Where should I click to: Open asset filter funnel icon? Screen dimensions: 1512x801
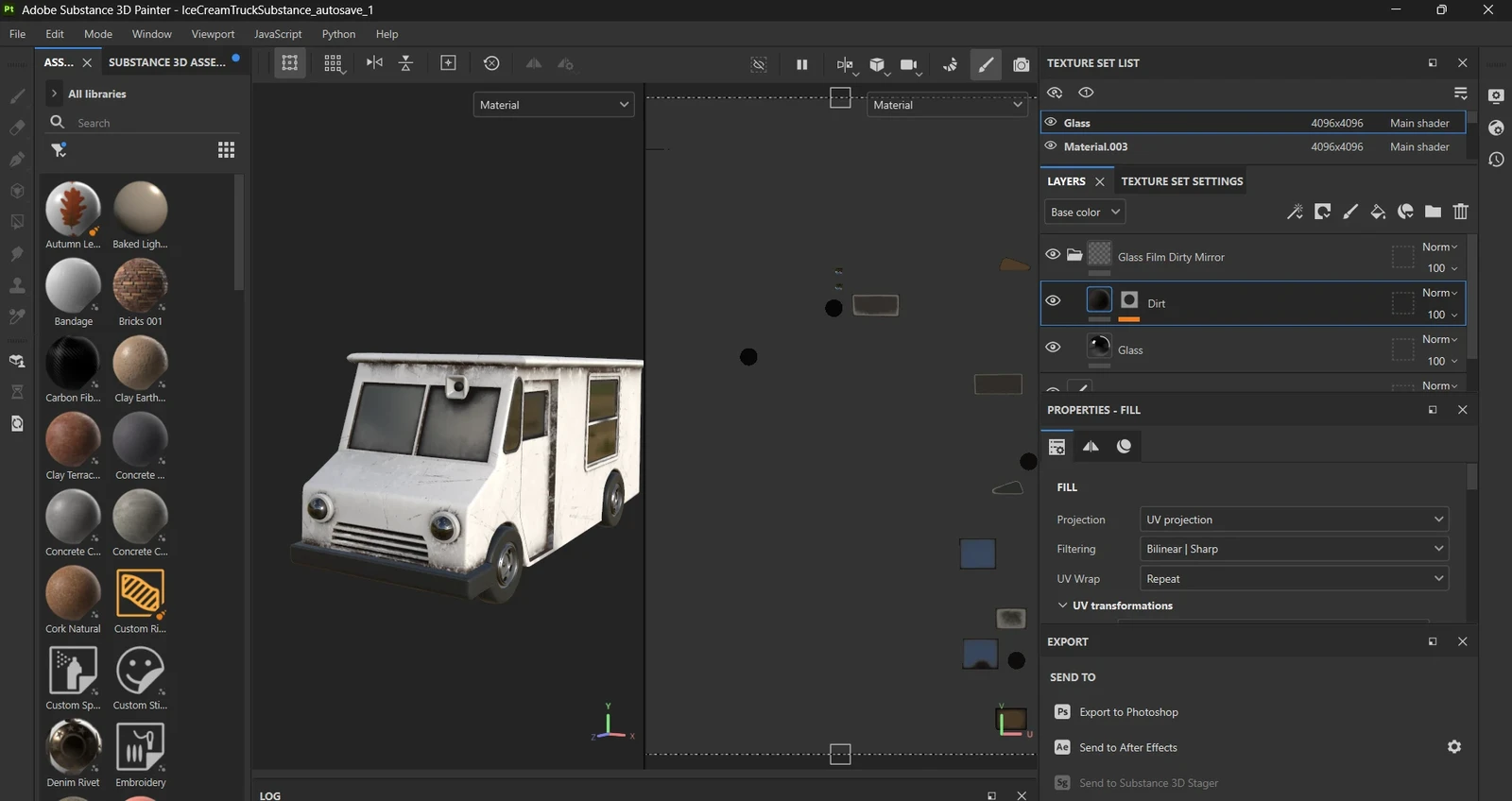(x=59, y=150)
